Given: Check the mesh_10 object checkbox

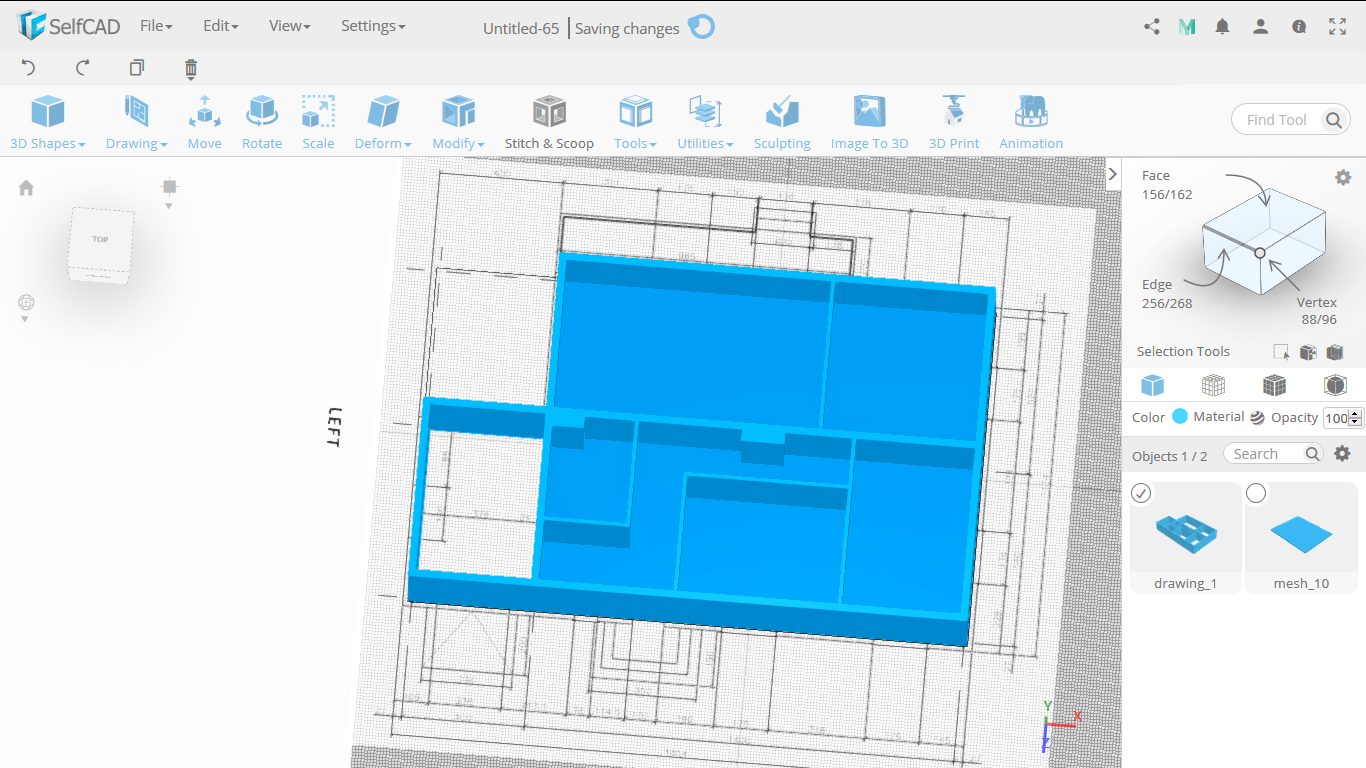Looking at the screenshot, I should pos(1256,493).
